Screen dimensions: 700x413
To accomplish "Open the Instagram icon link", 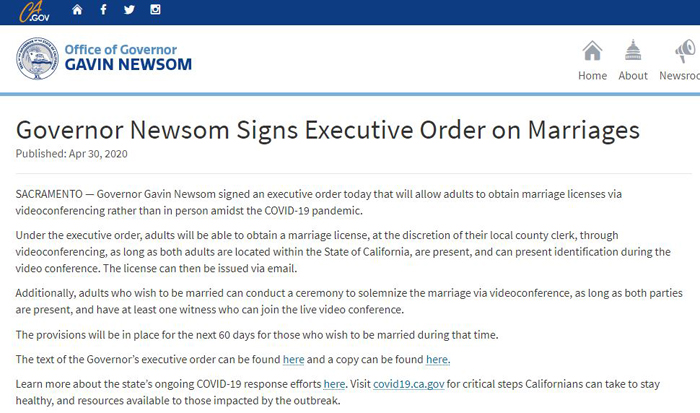I will click(155, 9).
